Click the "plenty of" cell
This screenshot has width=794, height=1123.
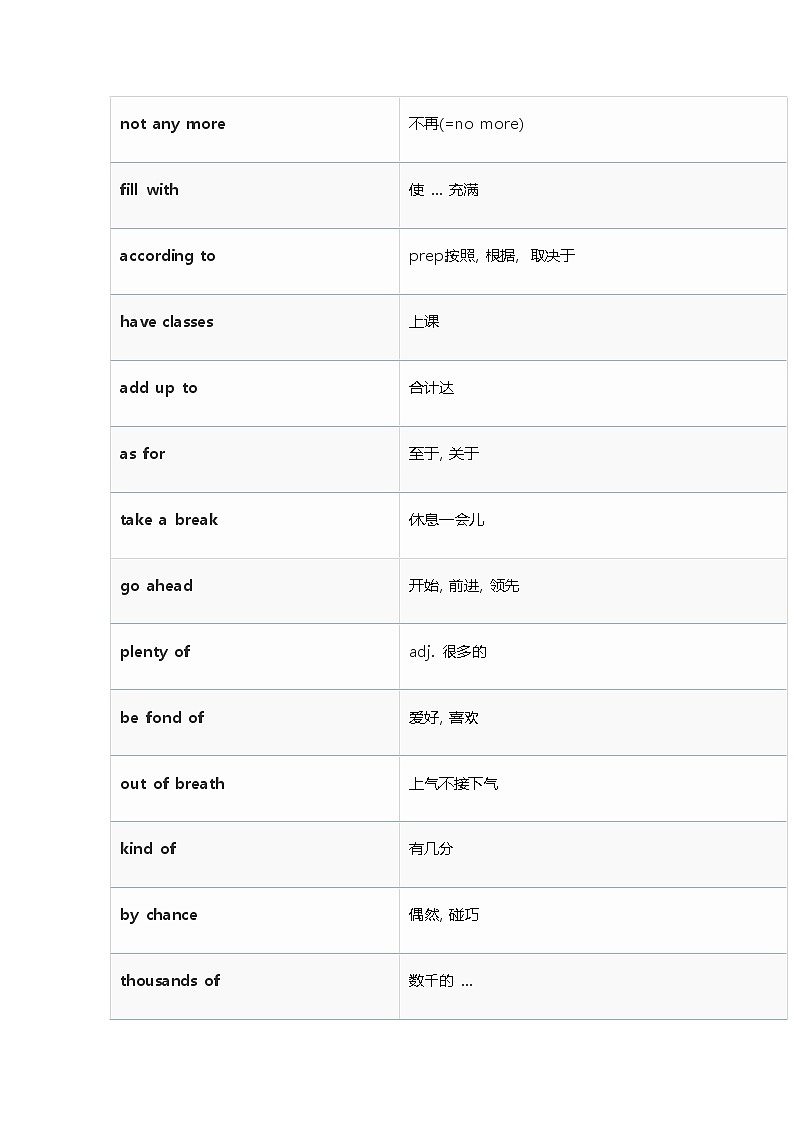click(154, 652)
